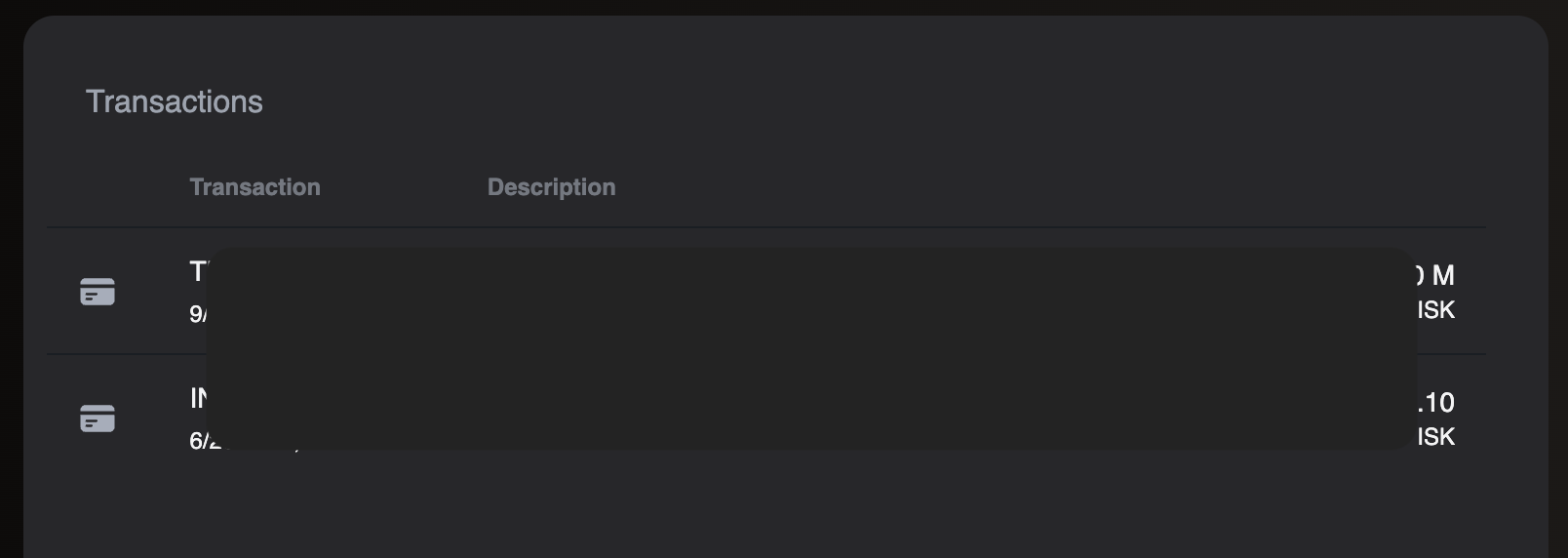Sort by the Transaction column header

pos(255,187)
